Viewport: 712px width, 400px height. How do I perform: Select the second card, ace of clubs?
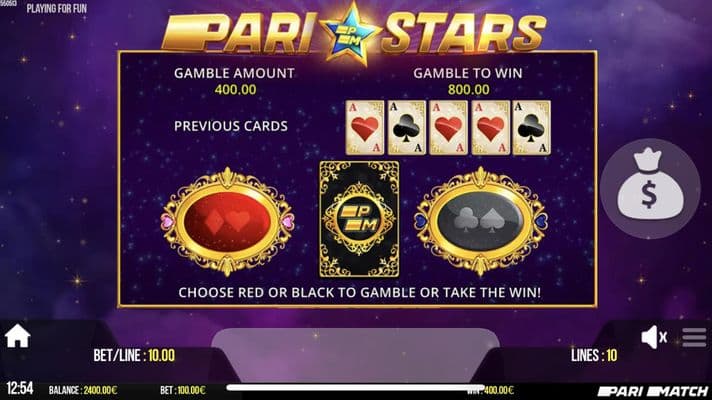pyautogui.click(x=407, y=128)
